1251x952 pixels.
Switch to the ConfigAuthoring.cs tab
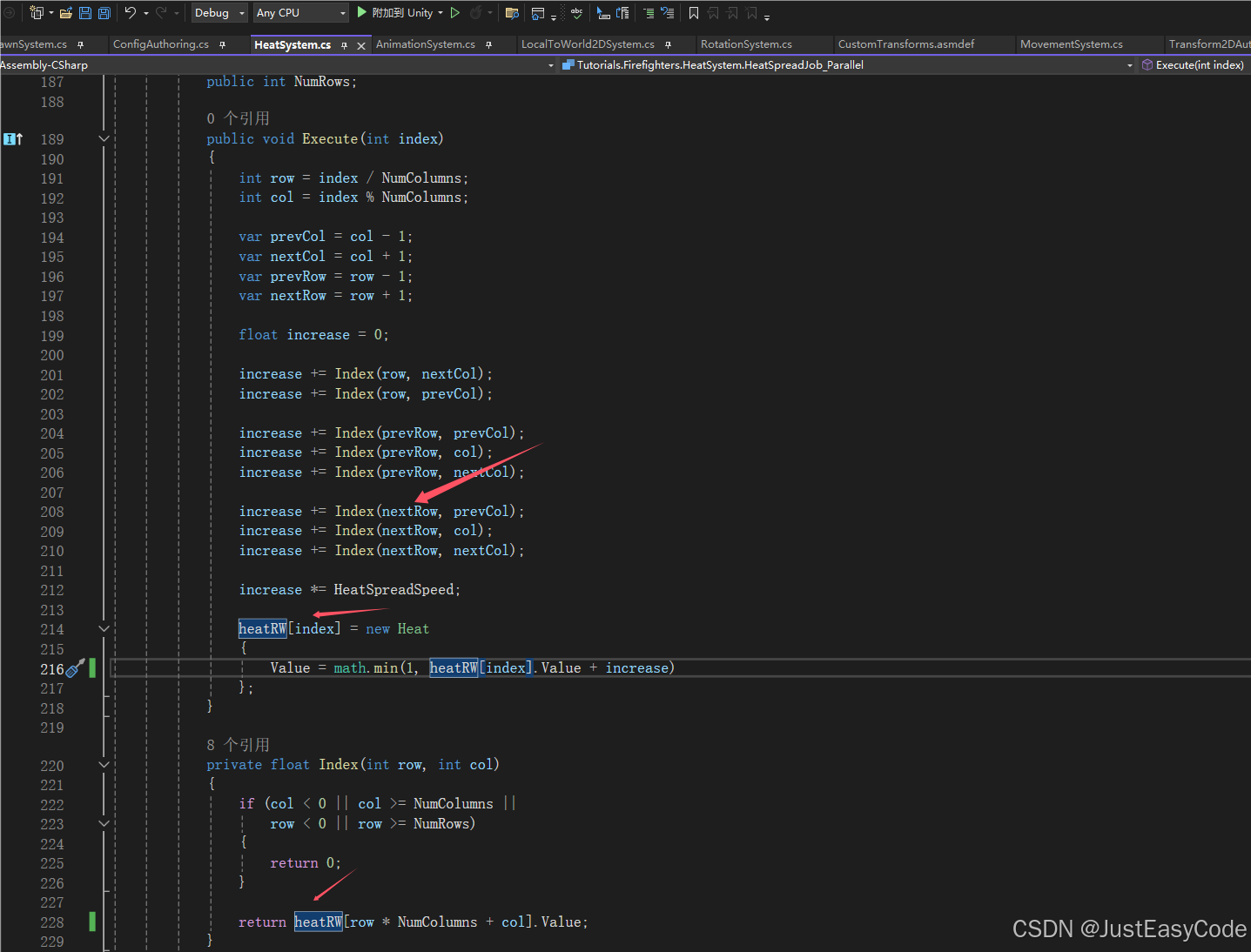[161, 44]
